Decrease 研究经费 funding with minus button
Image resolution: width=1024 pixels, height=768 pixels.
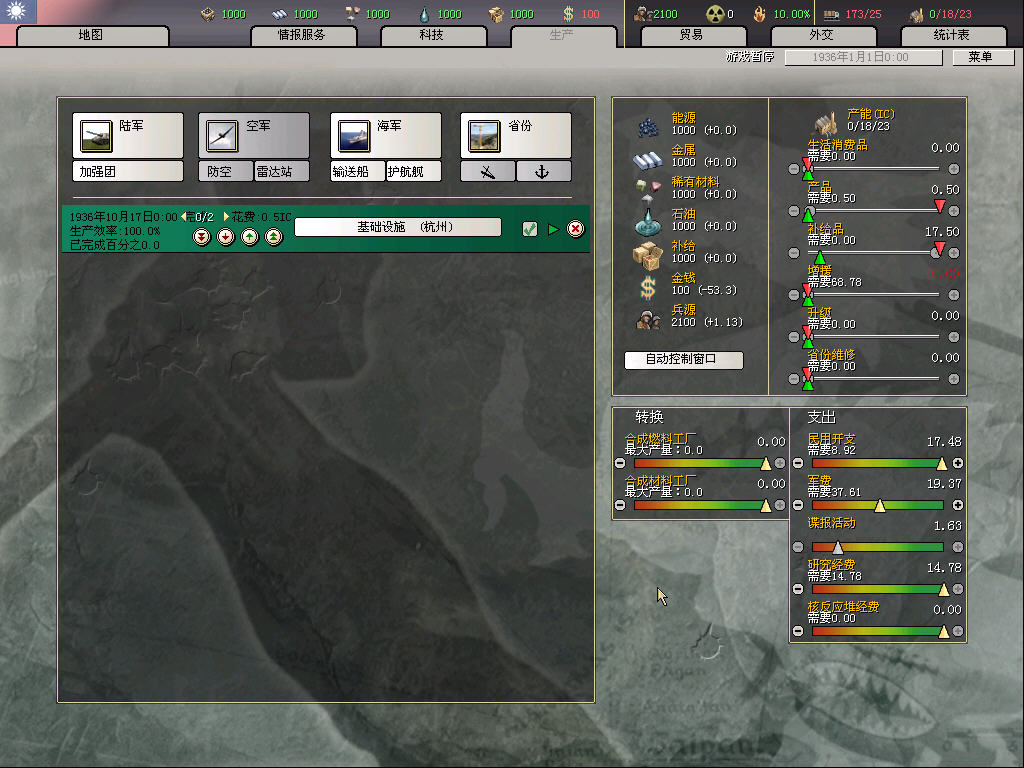click(797, 589)
